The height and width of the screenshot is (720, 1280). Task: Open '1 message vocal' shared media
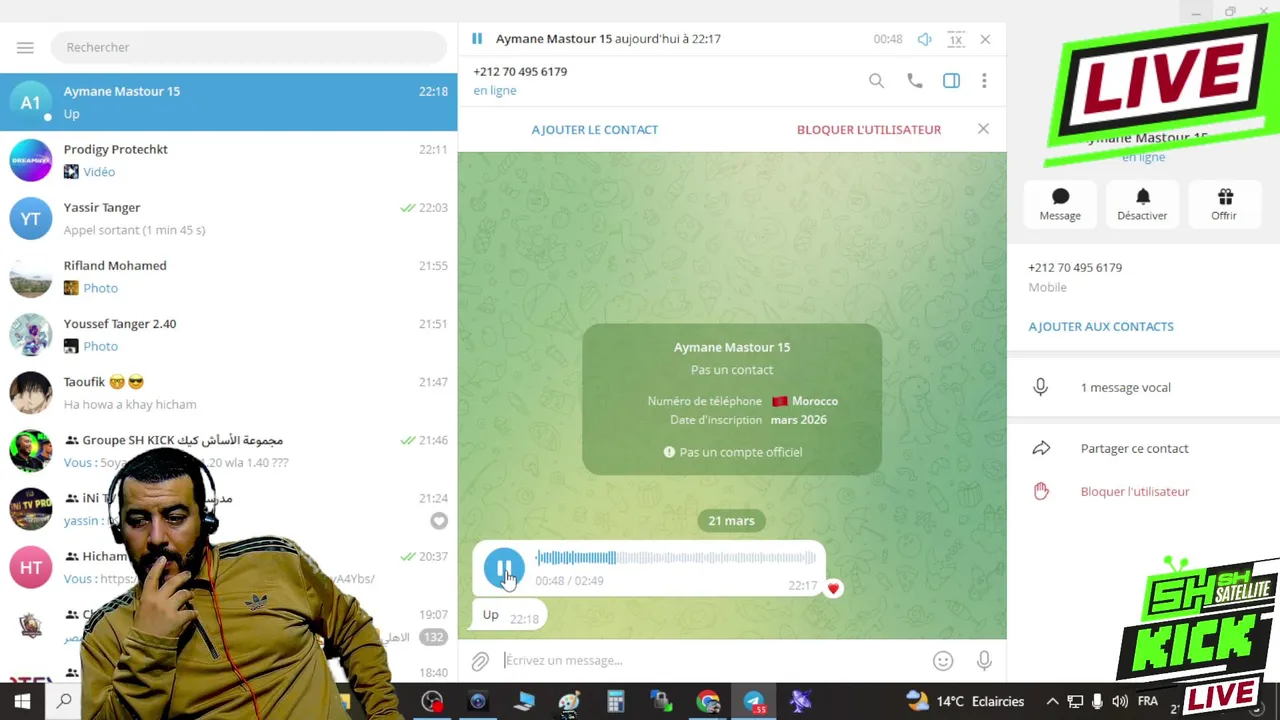click(x=1143, y=387)
